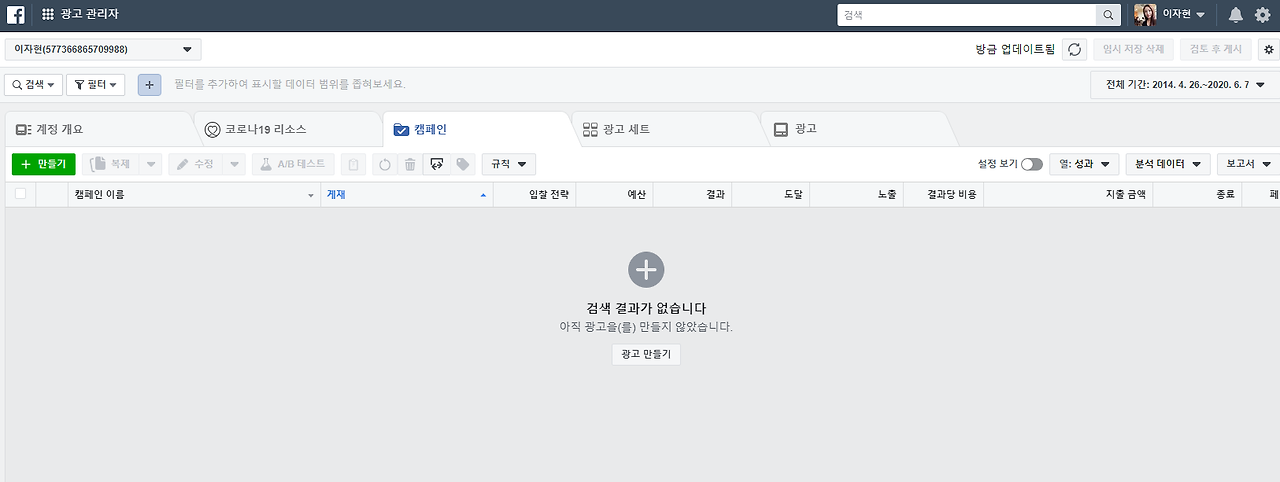
Task: Click the tag label icon
Action: [x=462, y=164]
